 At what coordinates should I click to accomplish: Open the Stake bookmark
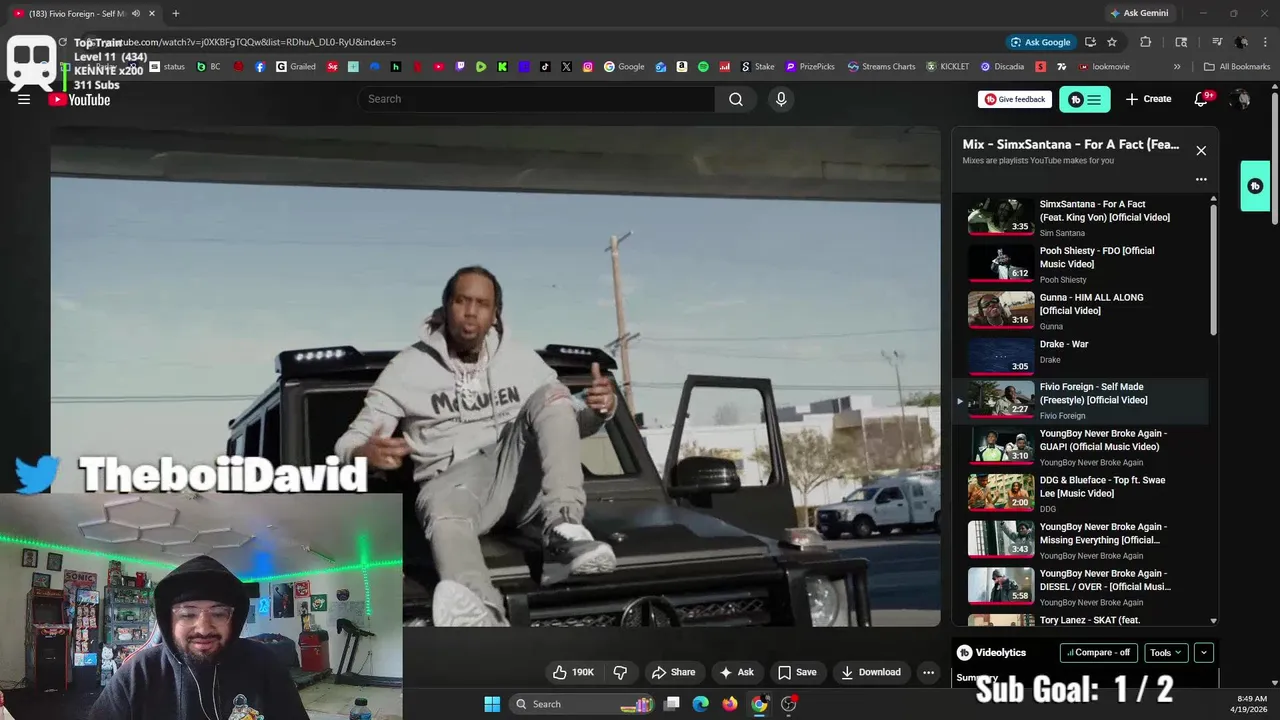[x=757, y=67]
